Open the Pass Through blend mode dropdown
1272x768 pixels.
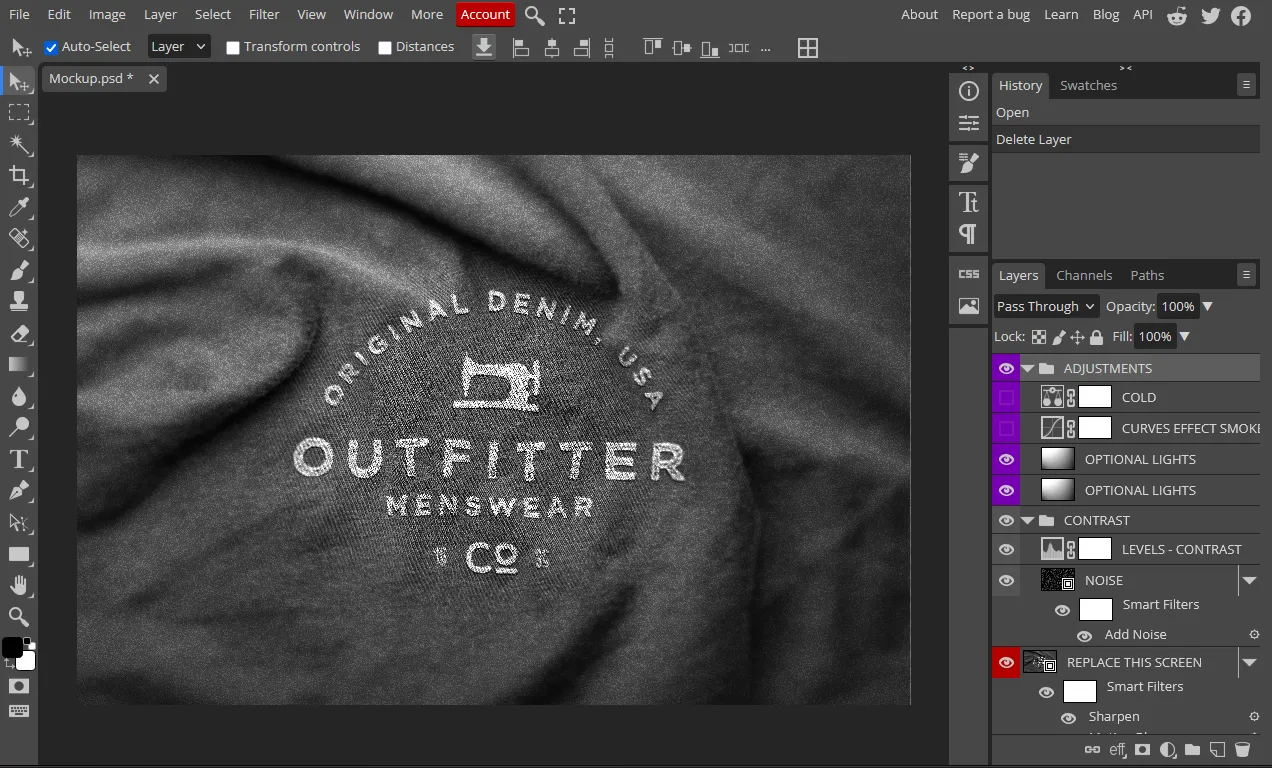click(x=1046, y=306)
